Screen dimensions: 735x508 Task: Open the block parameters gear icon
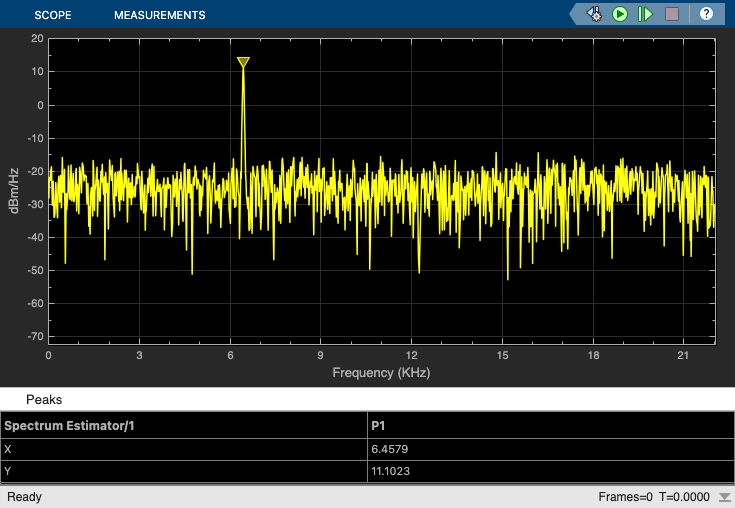(x=594, y=14)
